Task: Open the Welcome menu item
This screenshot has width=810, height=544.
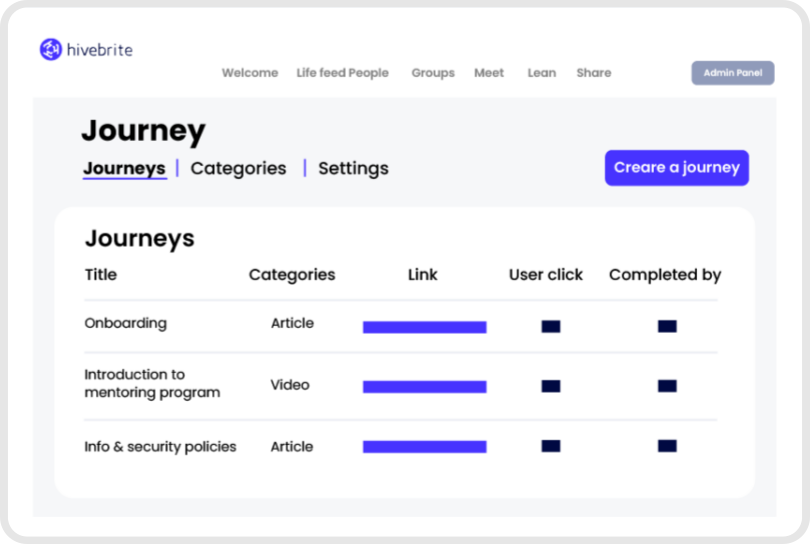Action: point(250,73)
